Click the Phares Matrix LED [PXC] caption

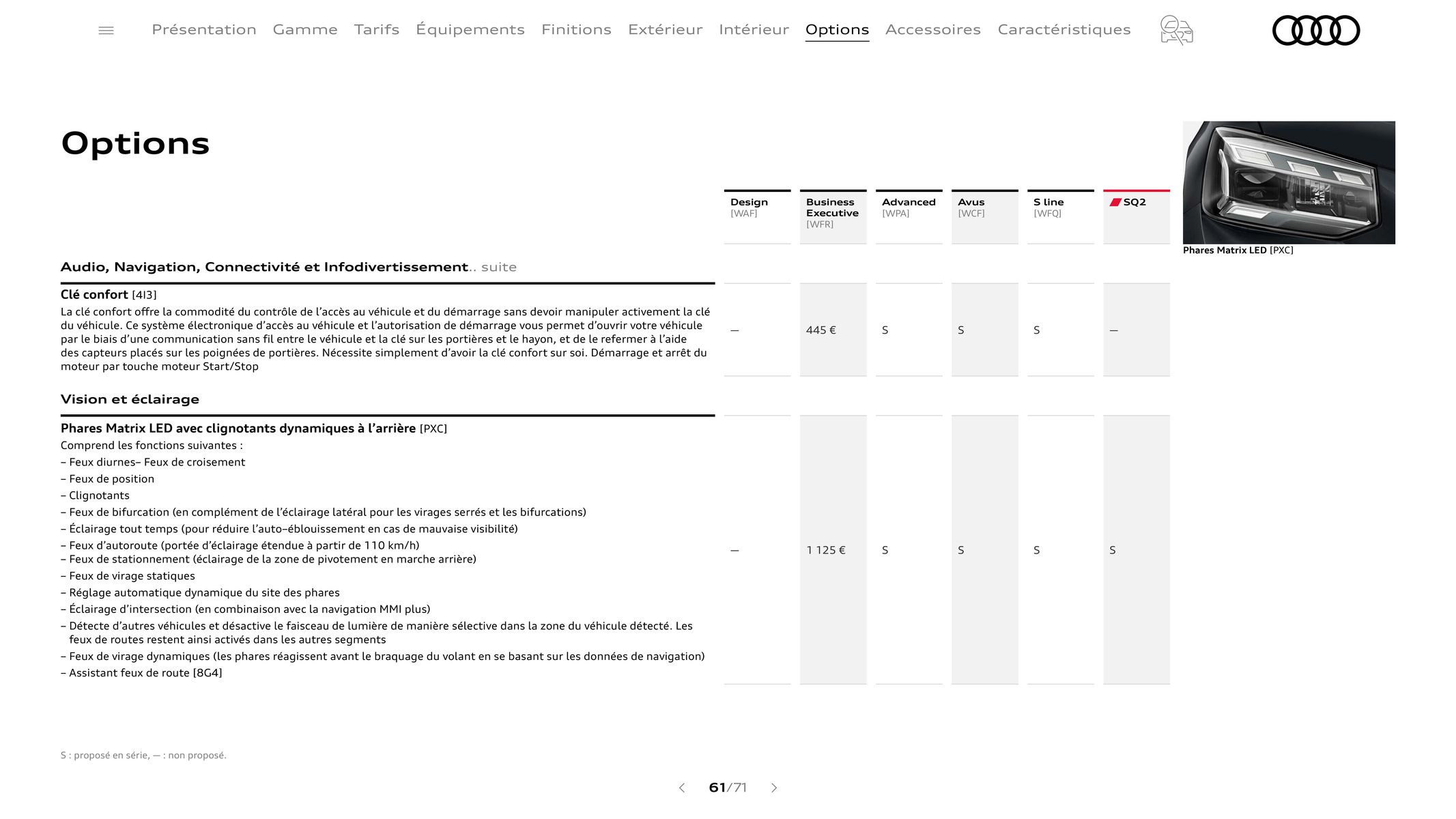point(1238,250)
